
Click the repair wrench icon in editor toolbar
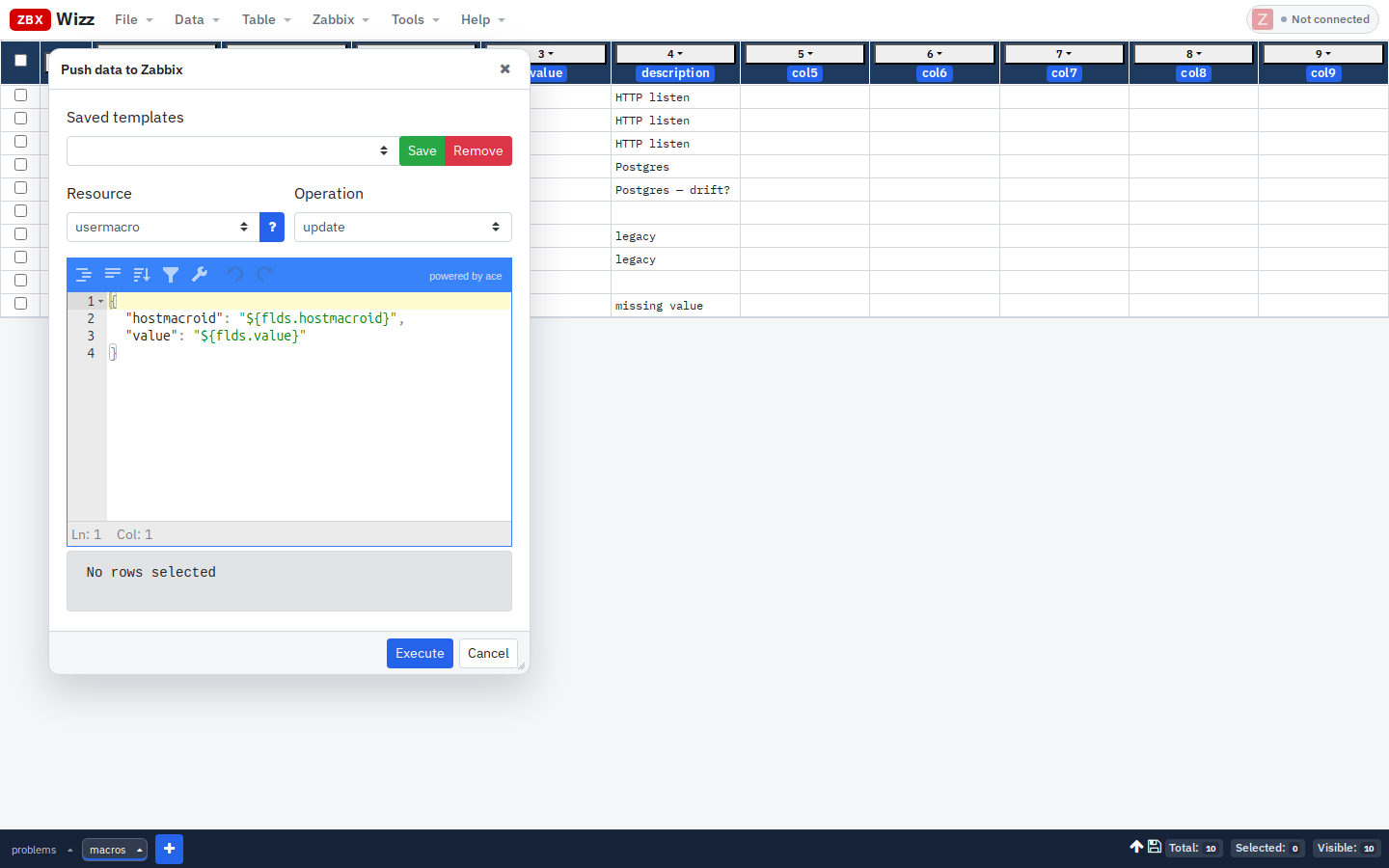coord(200,275)
